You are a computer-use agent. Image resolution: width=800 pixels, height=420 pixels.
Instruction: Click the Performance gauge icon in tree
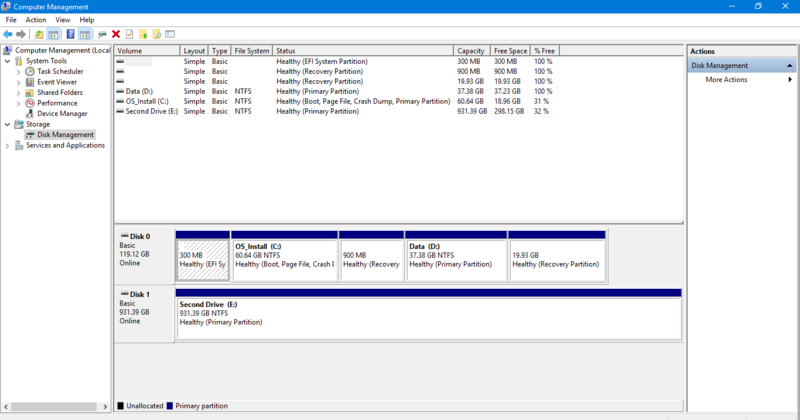30,103
